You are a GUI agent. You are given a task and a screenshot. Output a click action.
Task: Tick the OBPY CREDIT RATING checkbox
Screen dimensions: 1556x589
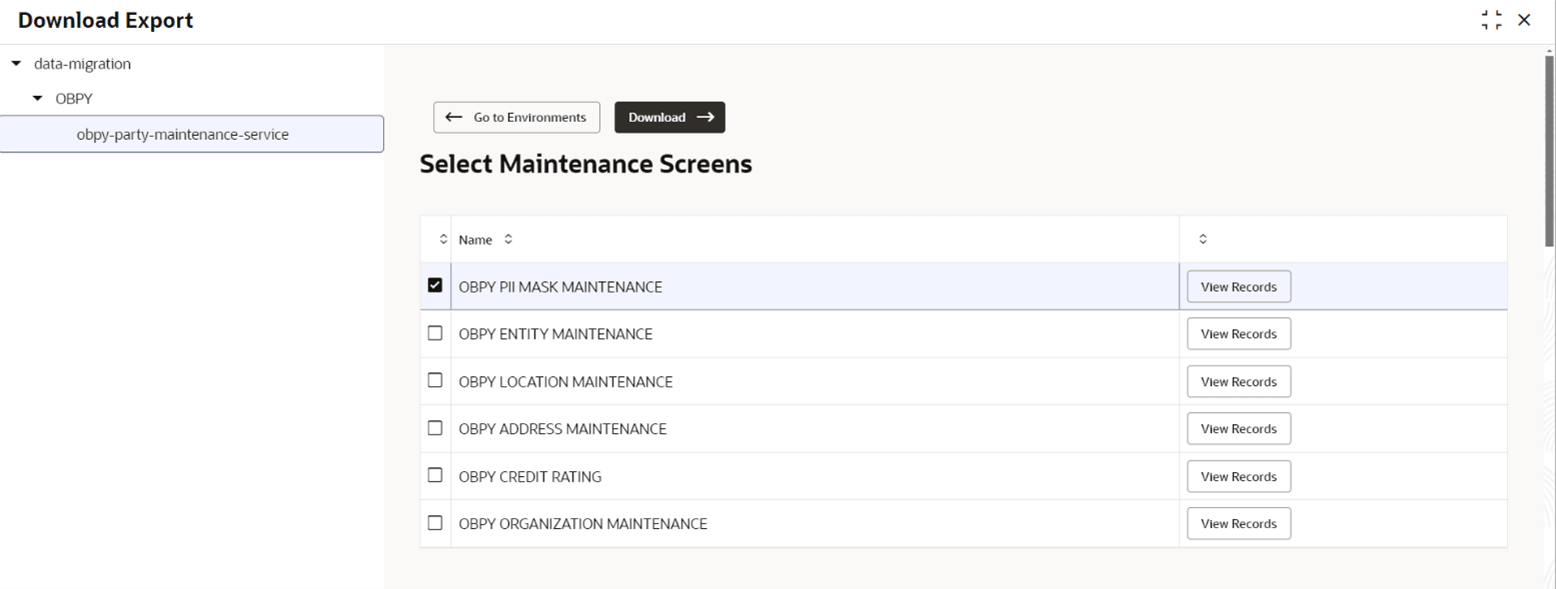pos(435,475)
